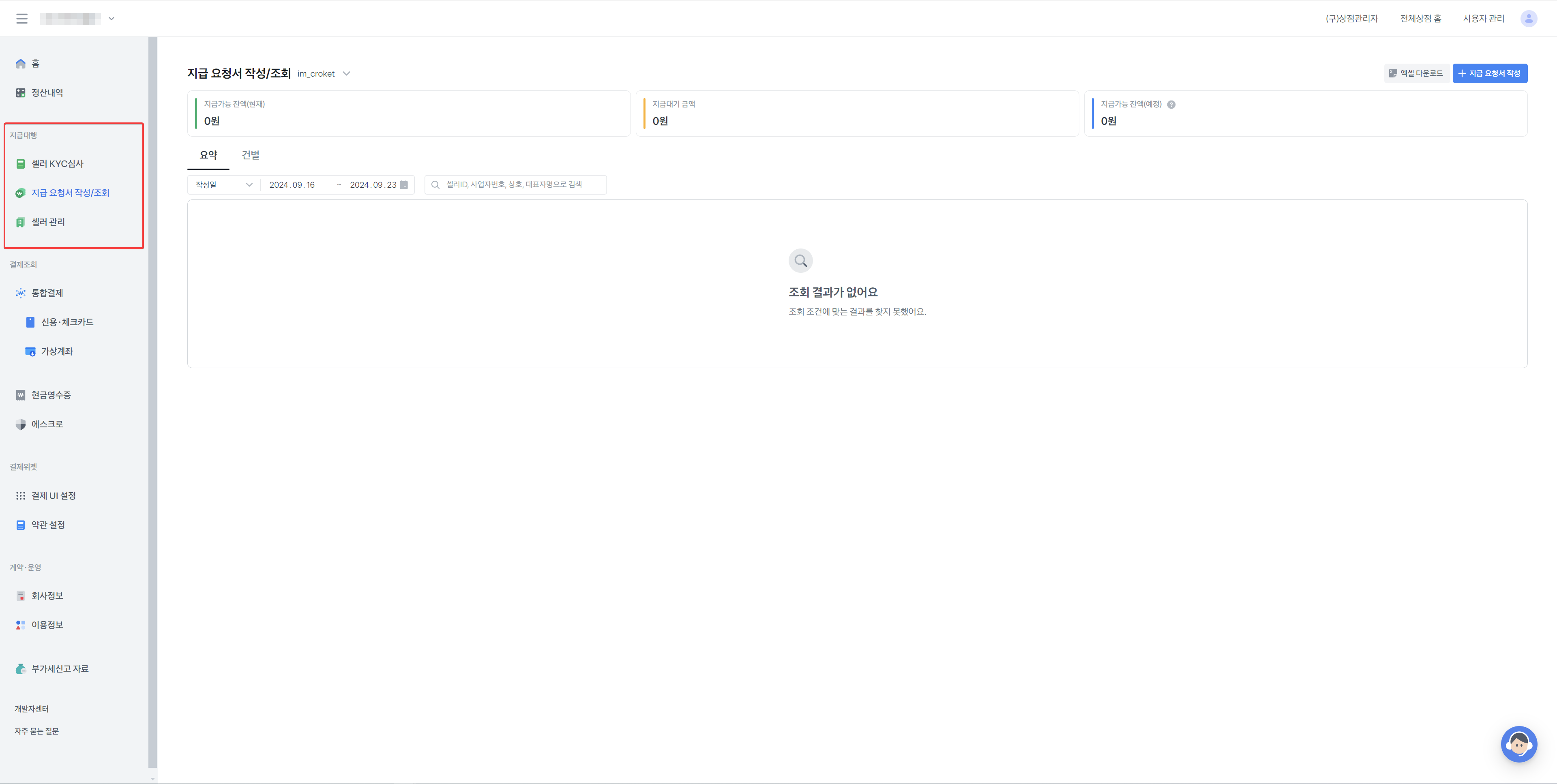Expand the im_croket store dropdown
Viewport: 1557px width, 784px height.
click(x=346, y=74)
